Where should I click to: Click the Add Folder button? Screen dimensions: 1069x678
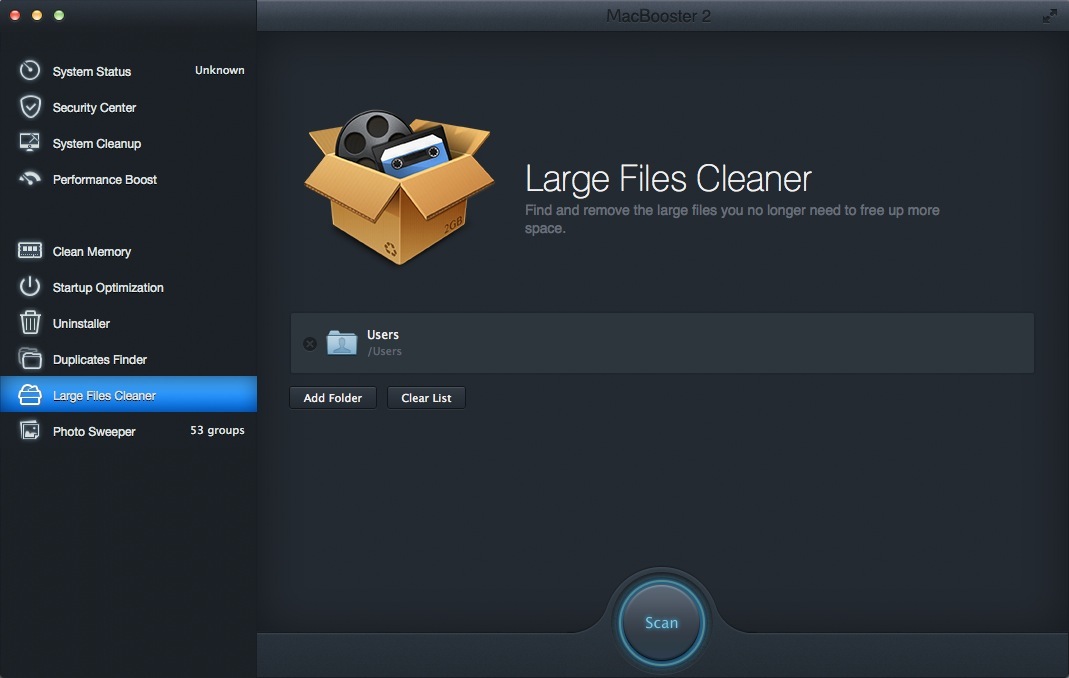(333, 398)
